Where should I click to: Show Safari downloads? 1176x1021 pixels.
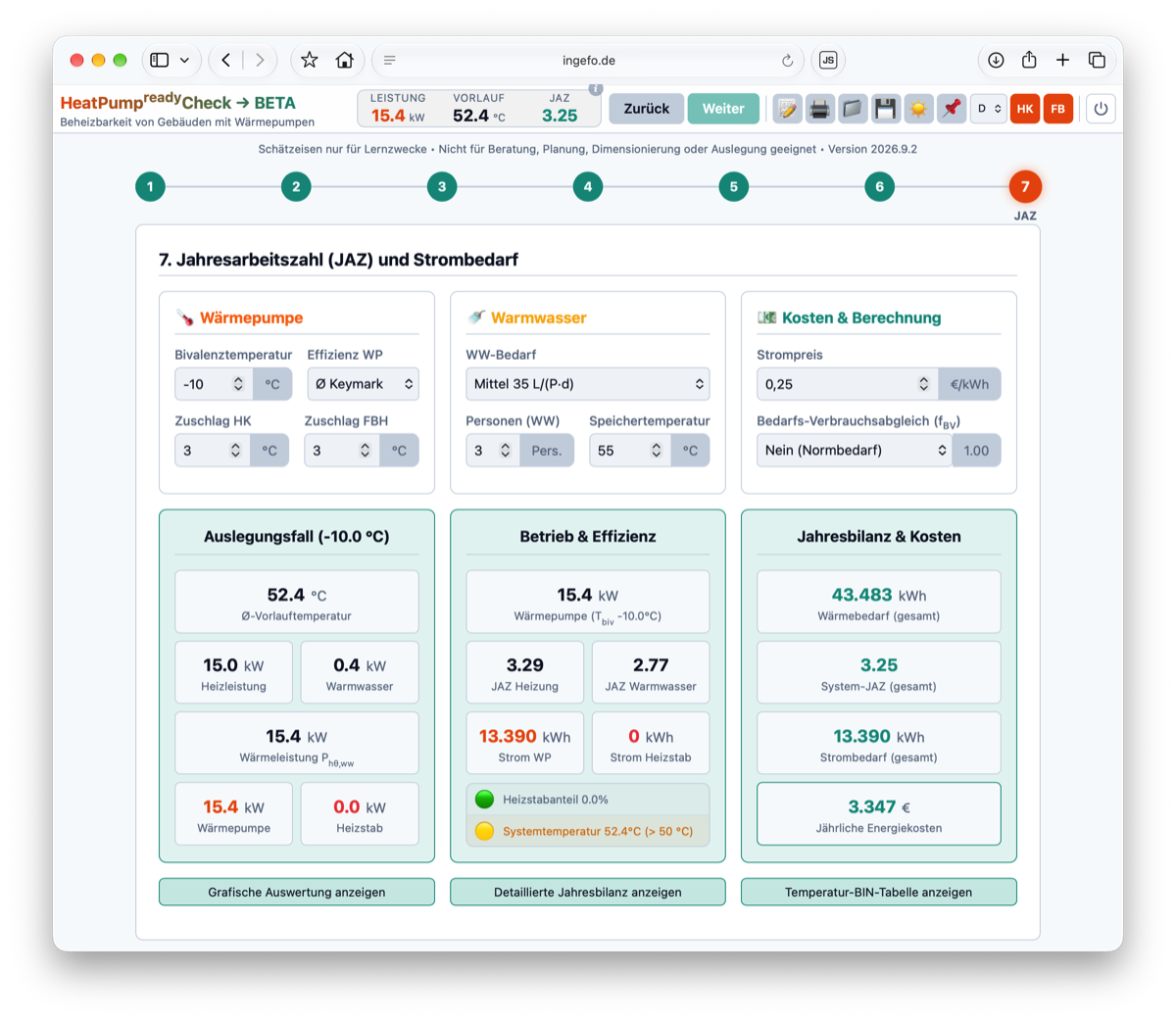pyautogui.click(x=996, y=61)
